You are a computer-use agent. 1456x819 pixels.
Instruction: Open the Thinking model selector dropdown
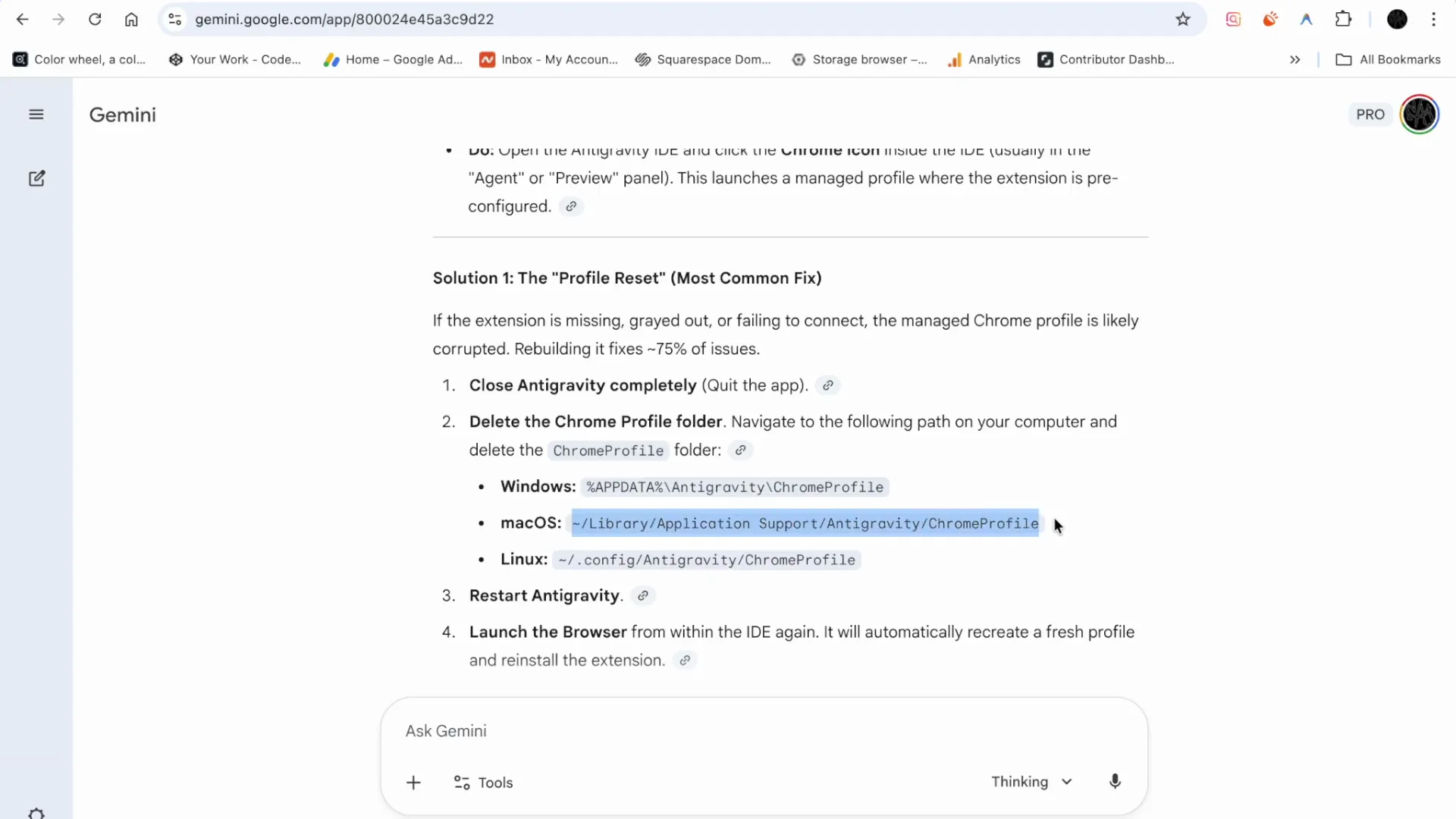point(1031,781)
